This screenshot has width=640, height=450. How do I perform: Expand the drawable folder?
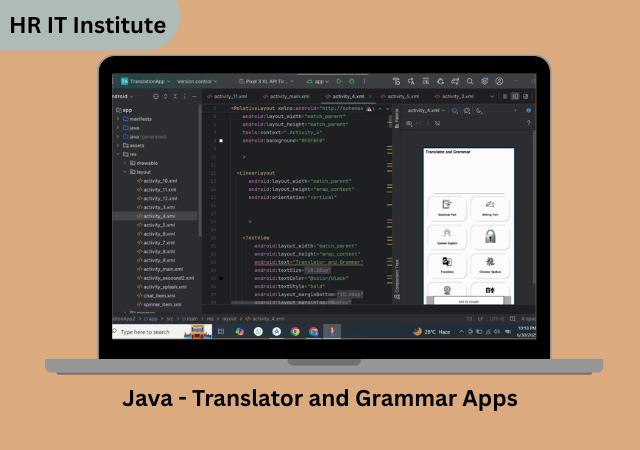coord(125,163)
